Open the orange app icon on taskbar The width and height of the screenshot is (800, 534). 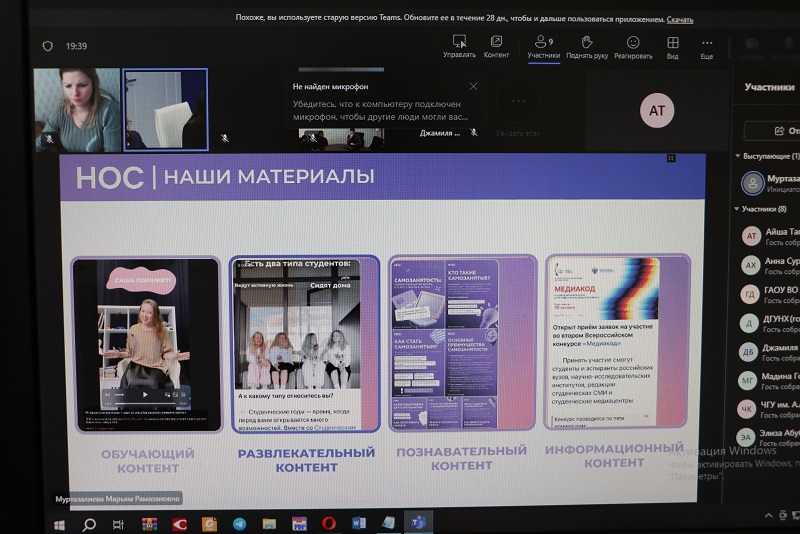[x=209, y=524]
